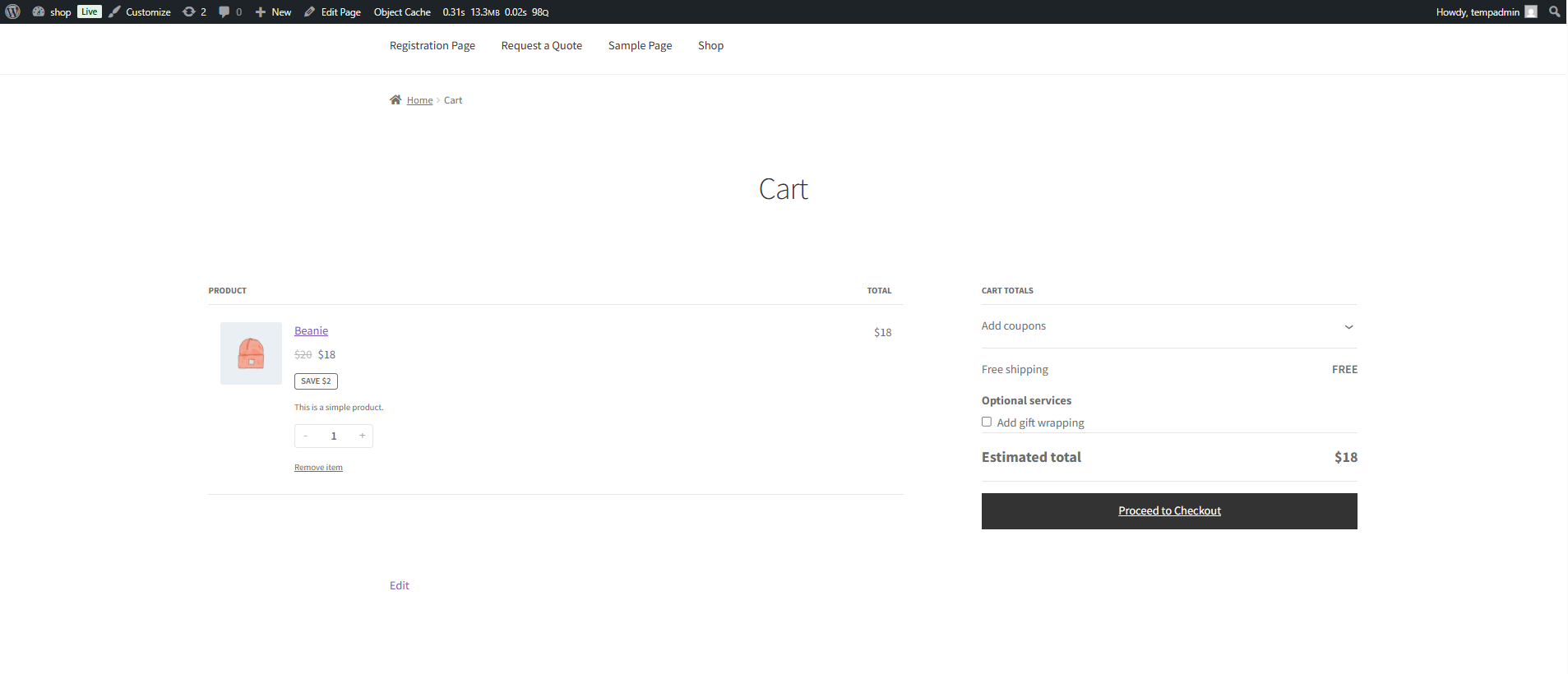This screenshot has width=1568, height=674.
Task: Open the query monitor stats entry
Action: pos(496,12)
